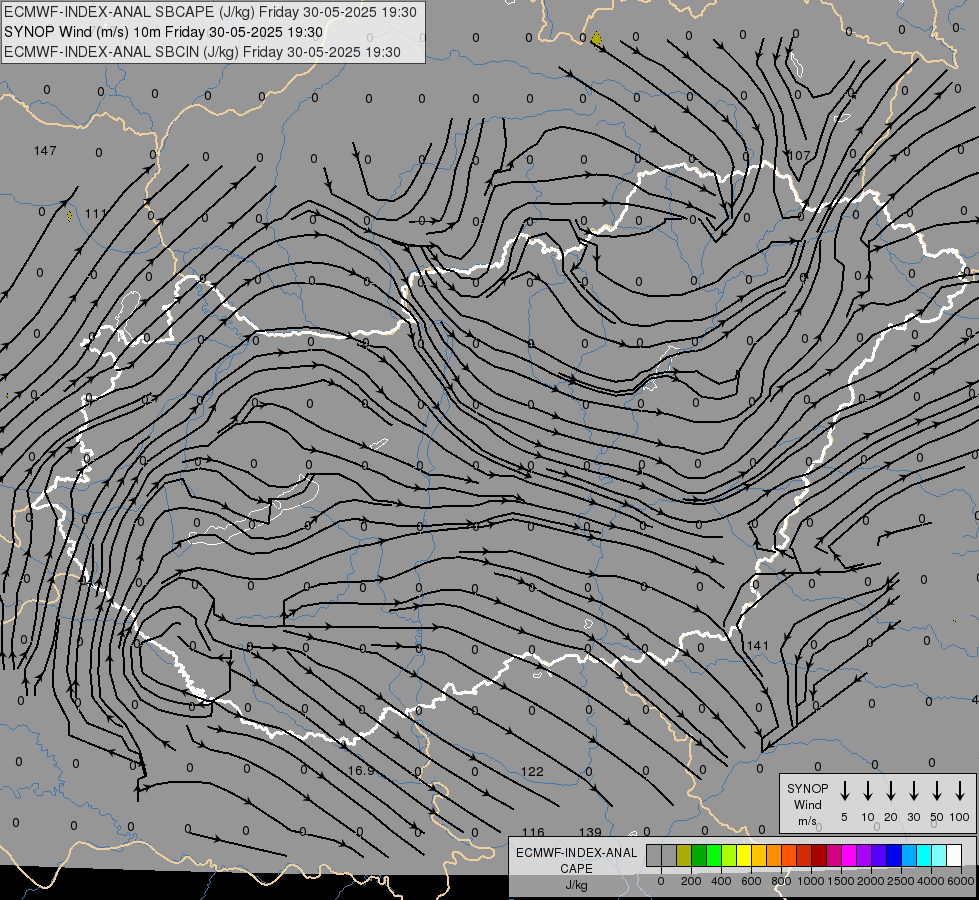Viewport: 979px width, 900px height.
Task: Click the J/kg unit label in legend
Action: click(x=576, y=885)
